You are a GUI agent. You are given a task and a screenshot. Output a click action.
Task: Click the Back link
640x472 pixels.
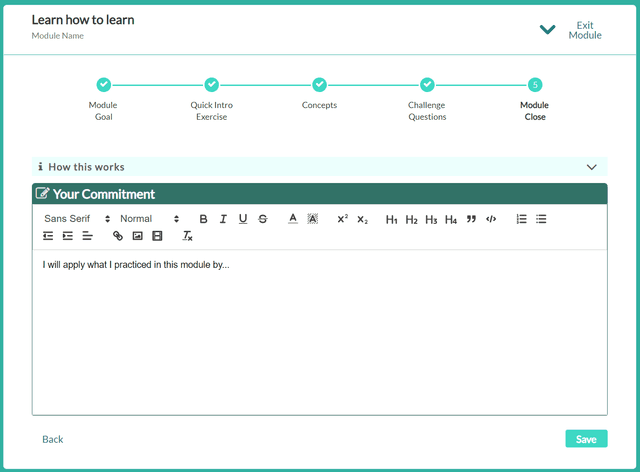pos(53,439)
